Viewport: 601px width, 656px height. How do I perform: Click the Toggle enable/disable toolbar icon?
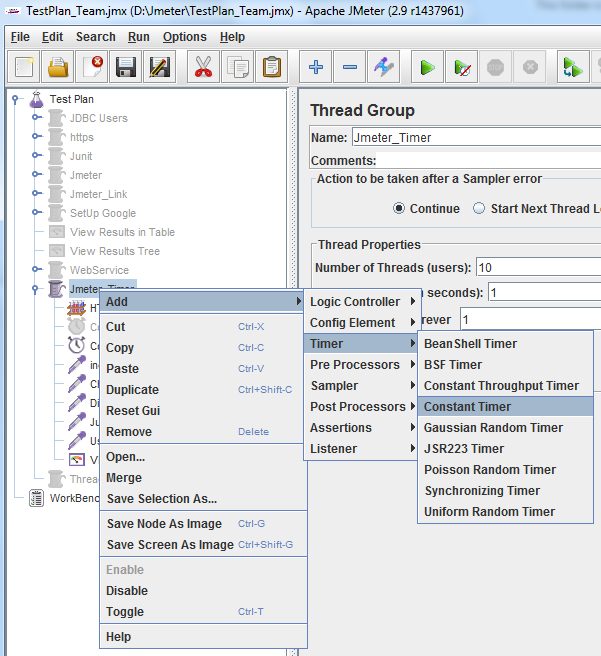click(x=384, y=67)
